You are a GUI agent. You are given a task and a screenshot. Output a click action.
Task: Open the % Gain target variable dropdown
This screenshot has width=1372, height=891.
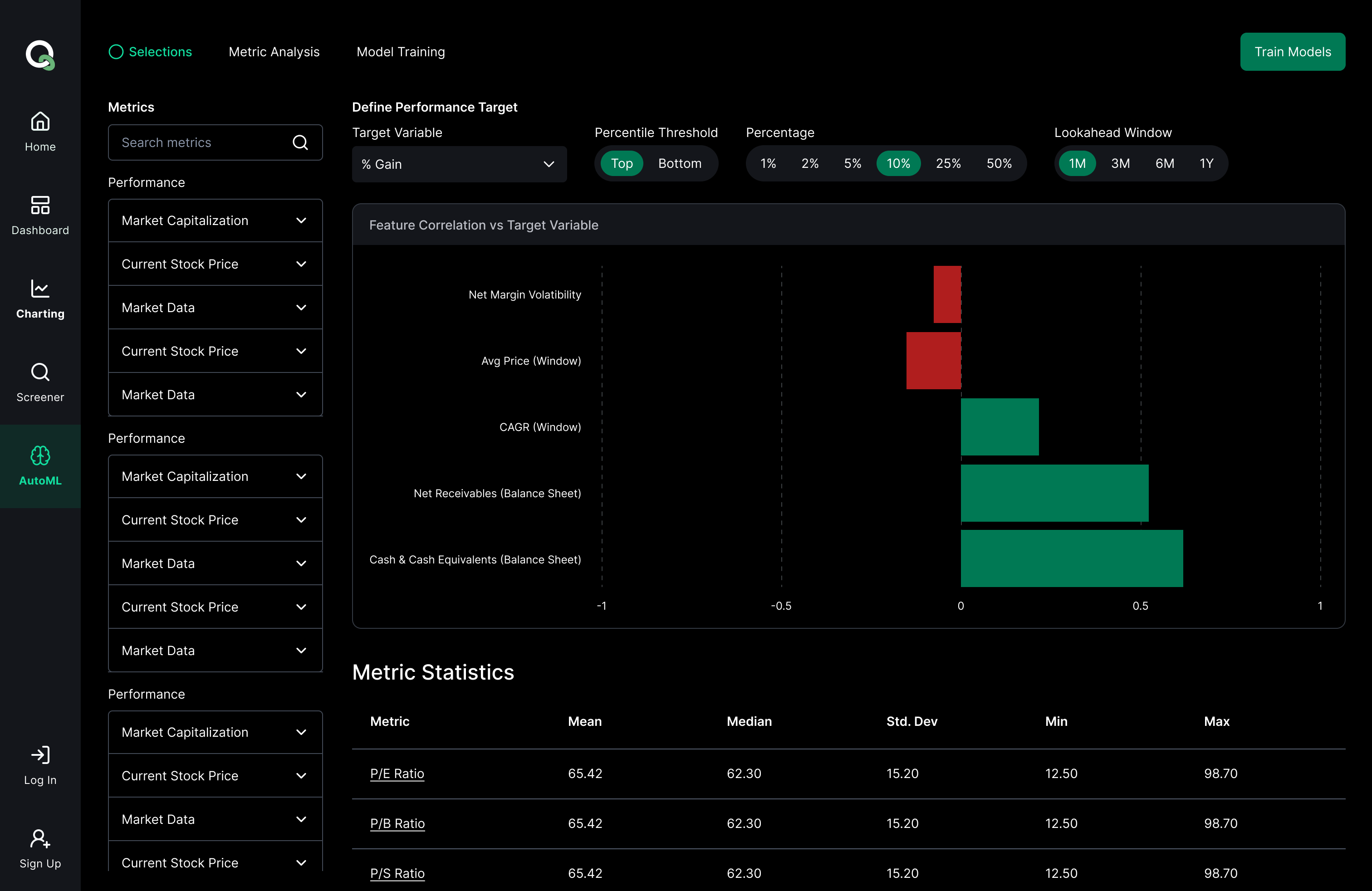pos(459,164)
